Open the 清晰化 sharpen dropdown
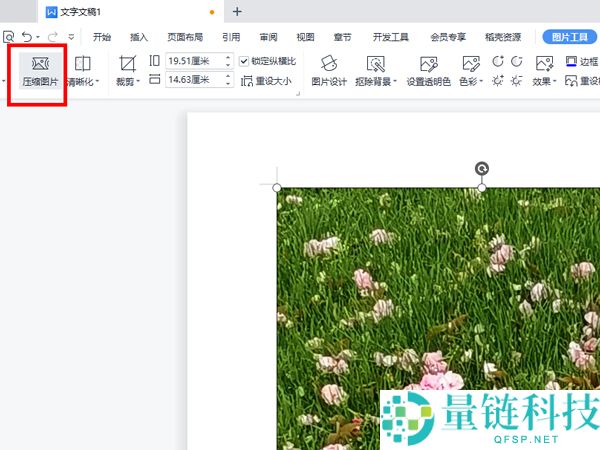 (83, 82)
